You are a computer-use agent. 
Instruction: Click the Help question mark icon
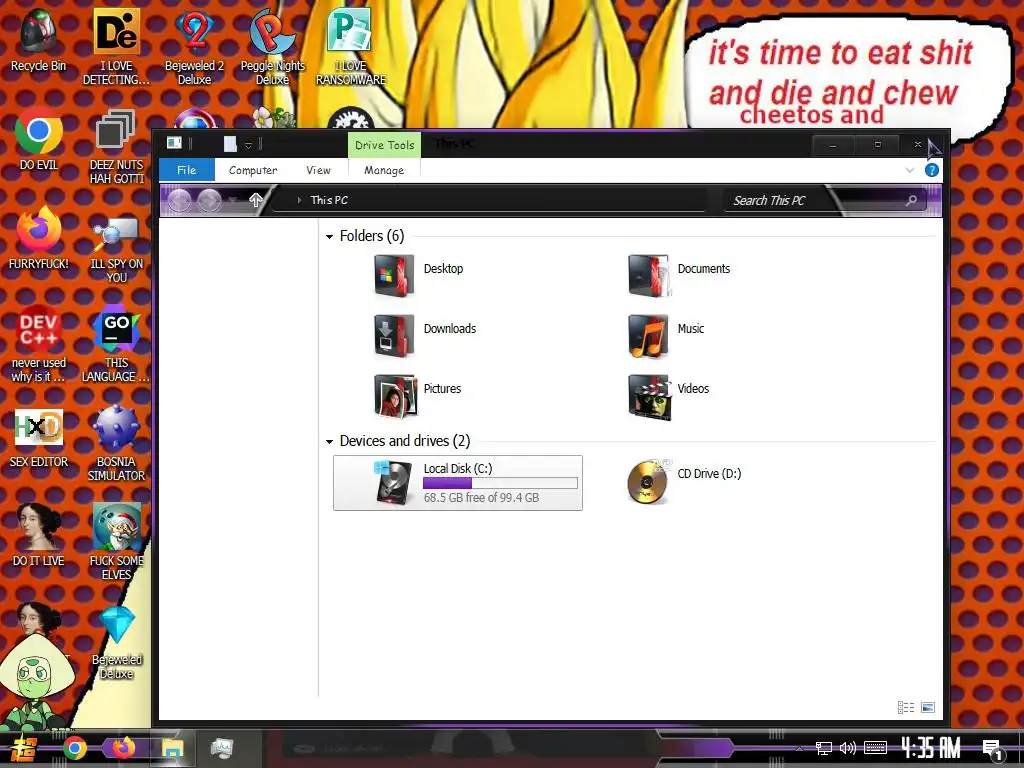tap(932, 170)
